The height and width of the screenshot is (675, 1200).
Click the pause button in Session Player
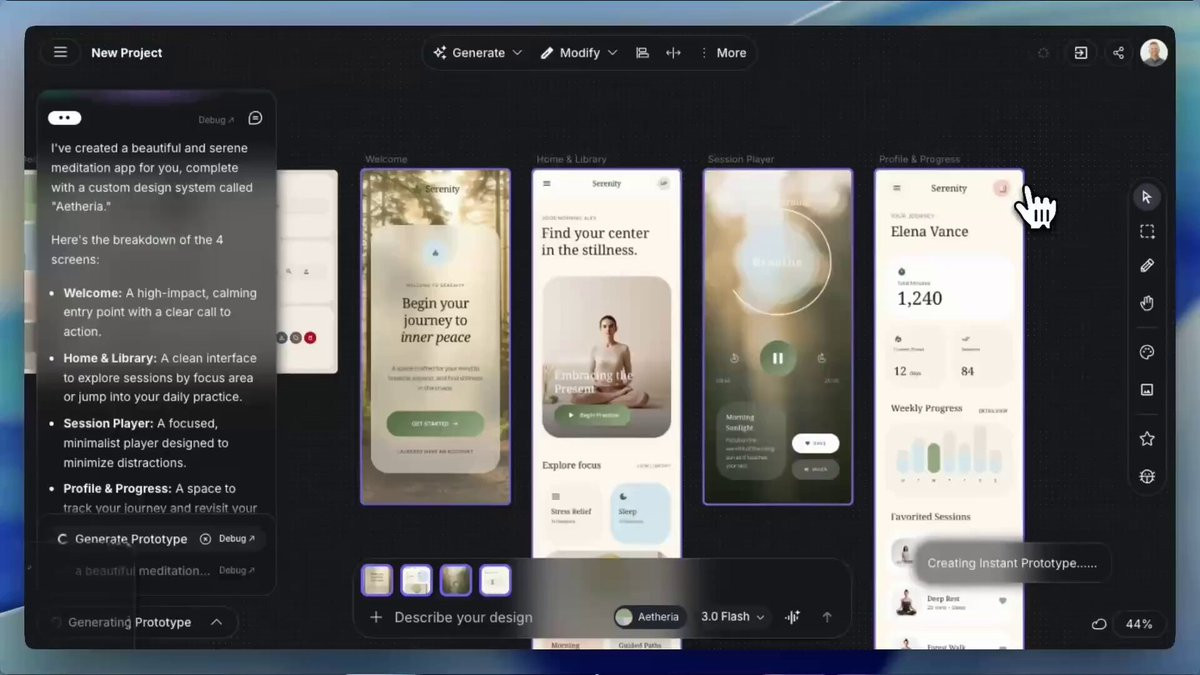pos(778,358)
